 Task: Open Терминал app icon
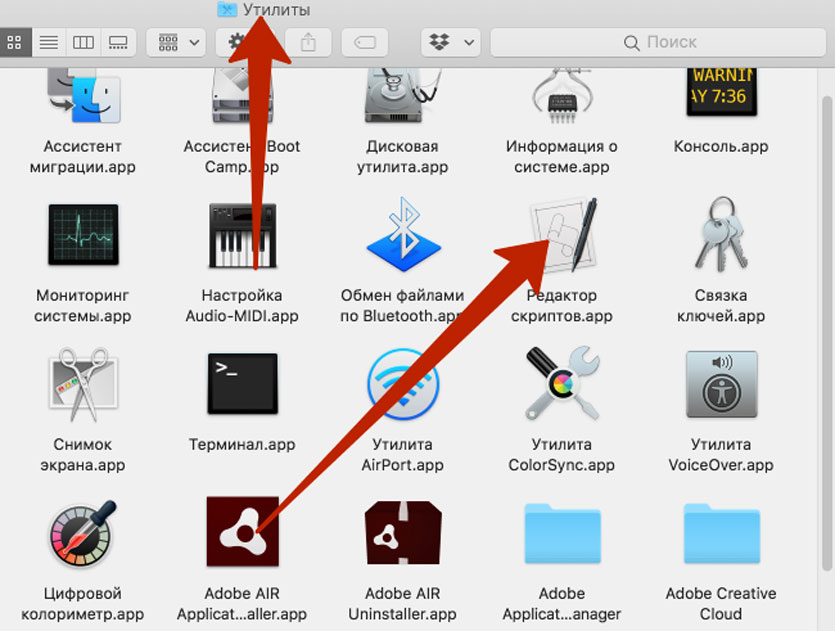pyautogui.click(x=242, y=383)
